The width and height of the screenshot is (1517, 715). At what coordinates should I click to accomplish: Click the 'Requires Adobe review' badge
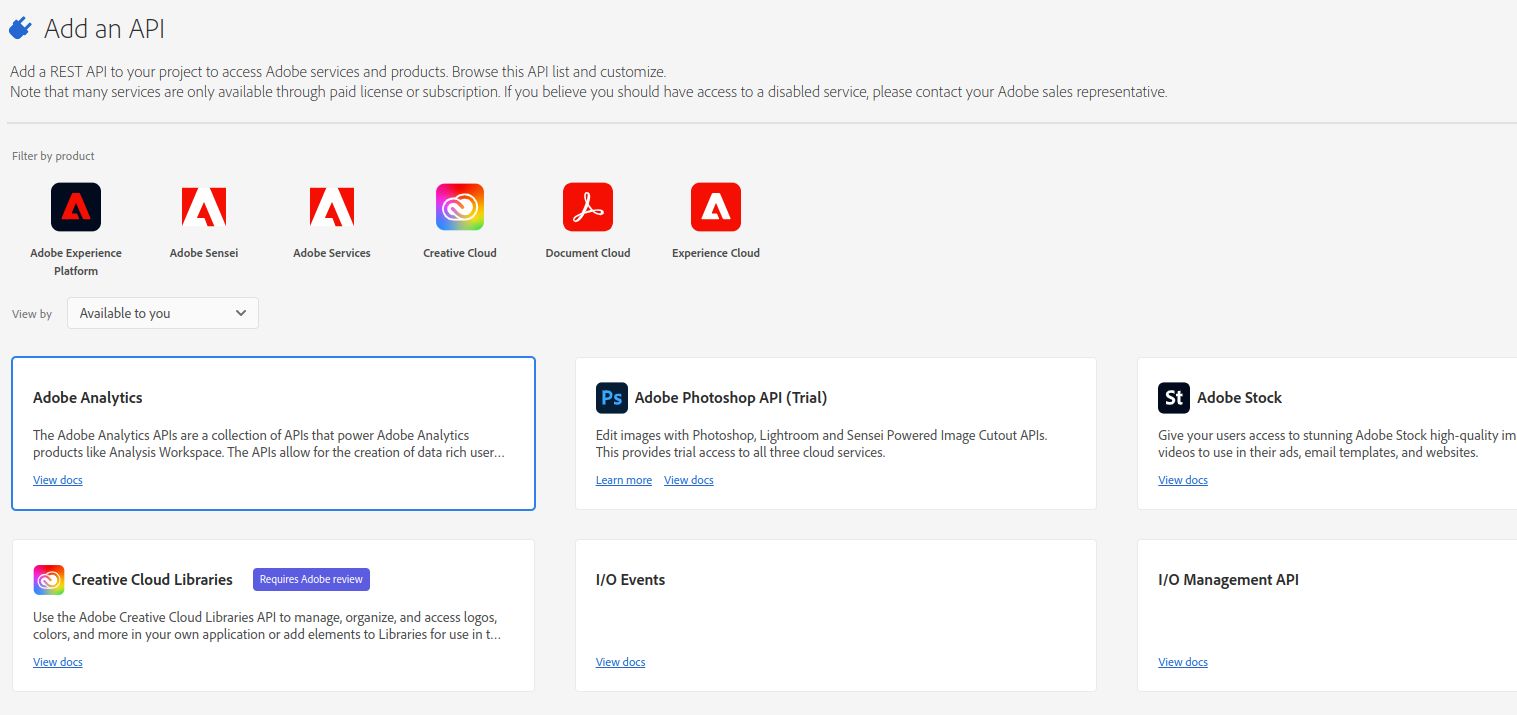[311, 579]
